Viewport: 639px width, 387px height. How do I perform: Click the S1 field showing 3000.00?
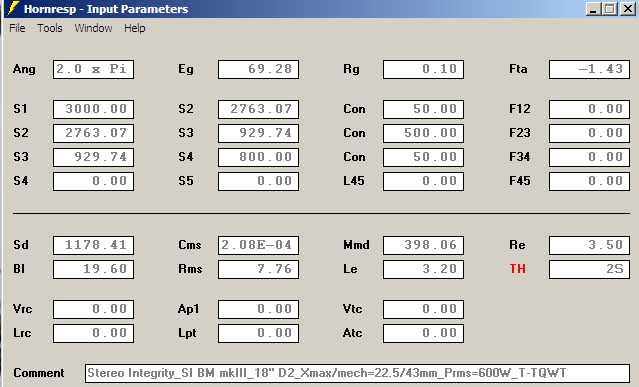coord(93,109)
